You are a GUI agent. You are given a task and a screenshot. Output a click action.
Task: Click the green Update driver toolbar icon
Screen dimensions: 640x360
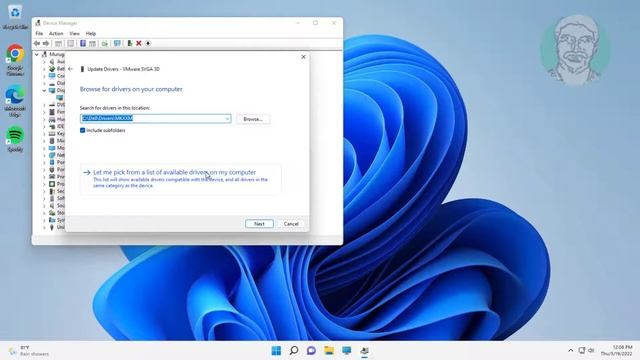(129, 43)
